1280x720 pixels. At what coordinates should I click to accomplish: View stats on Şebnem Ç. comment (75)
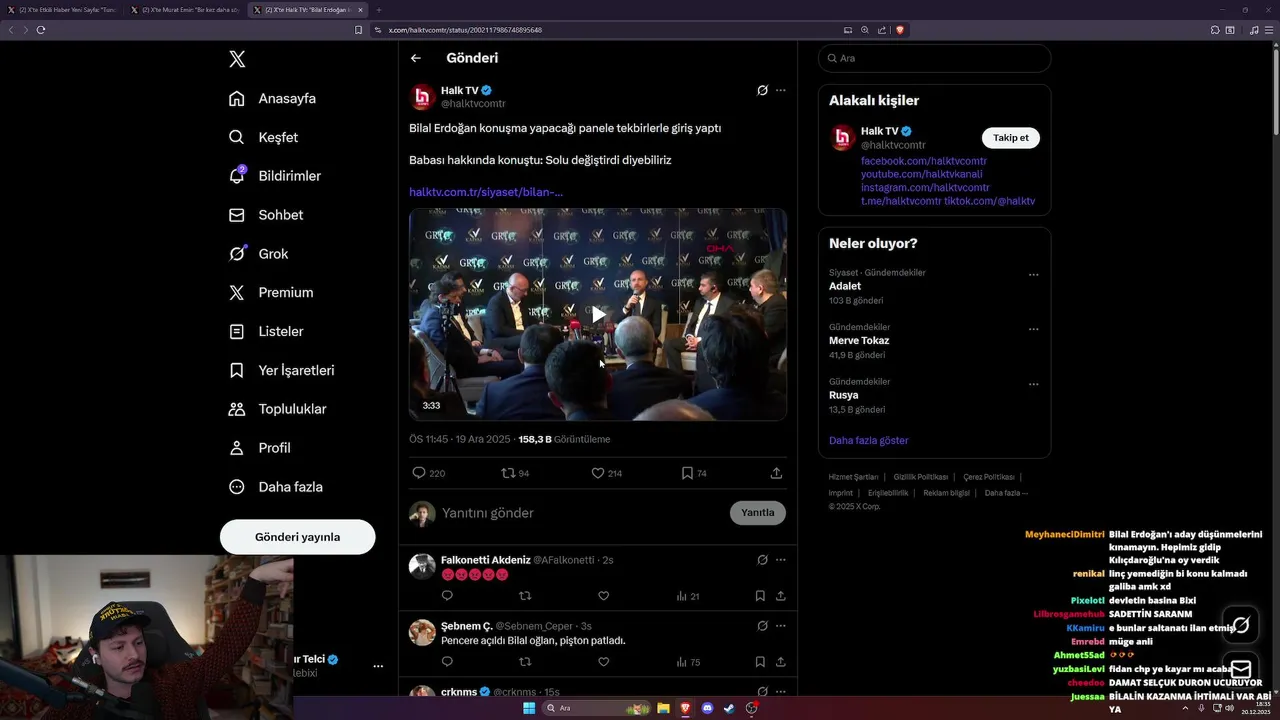(688, 662)
